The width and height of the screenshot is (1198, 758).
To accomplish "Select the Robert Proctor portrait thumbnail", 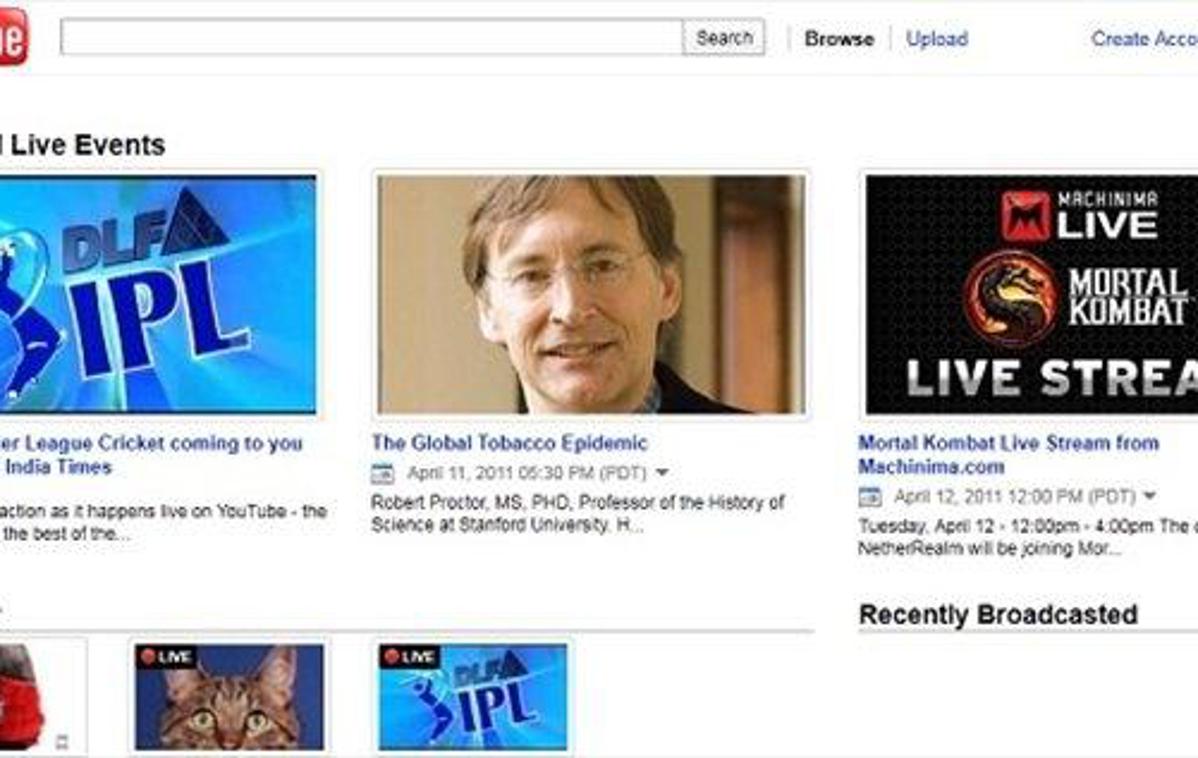I will click(x=591, y=294).
